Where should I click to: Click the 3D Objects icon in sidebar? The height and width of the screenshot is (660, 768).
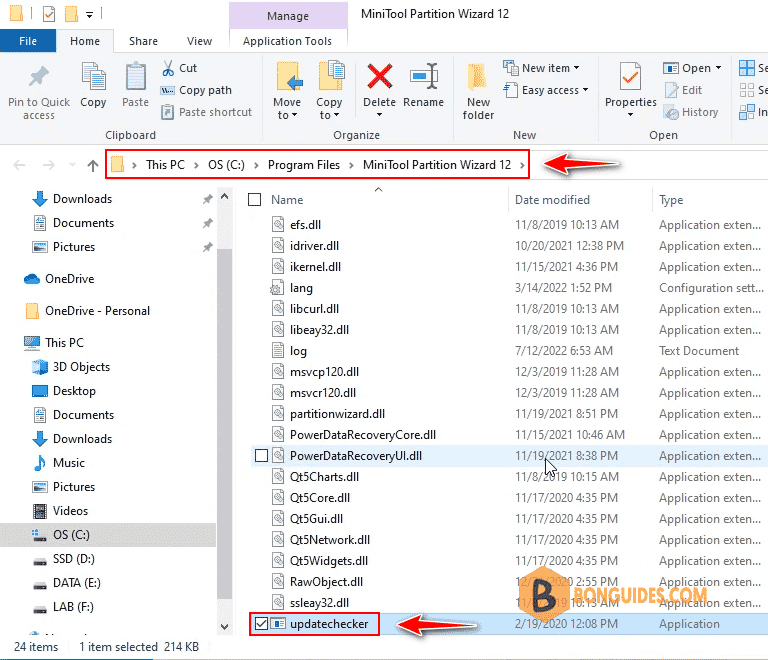click(x=40, y=367)
